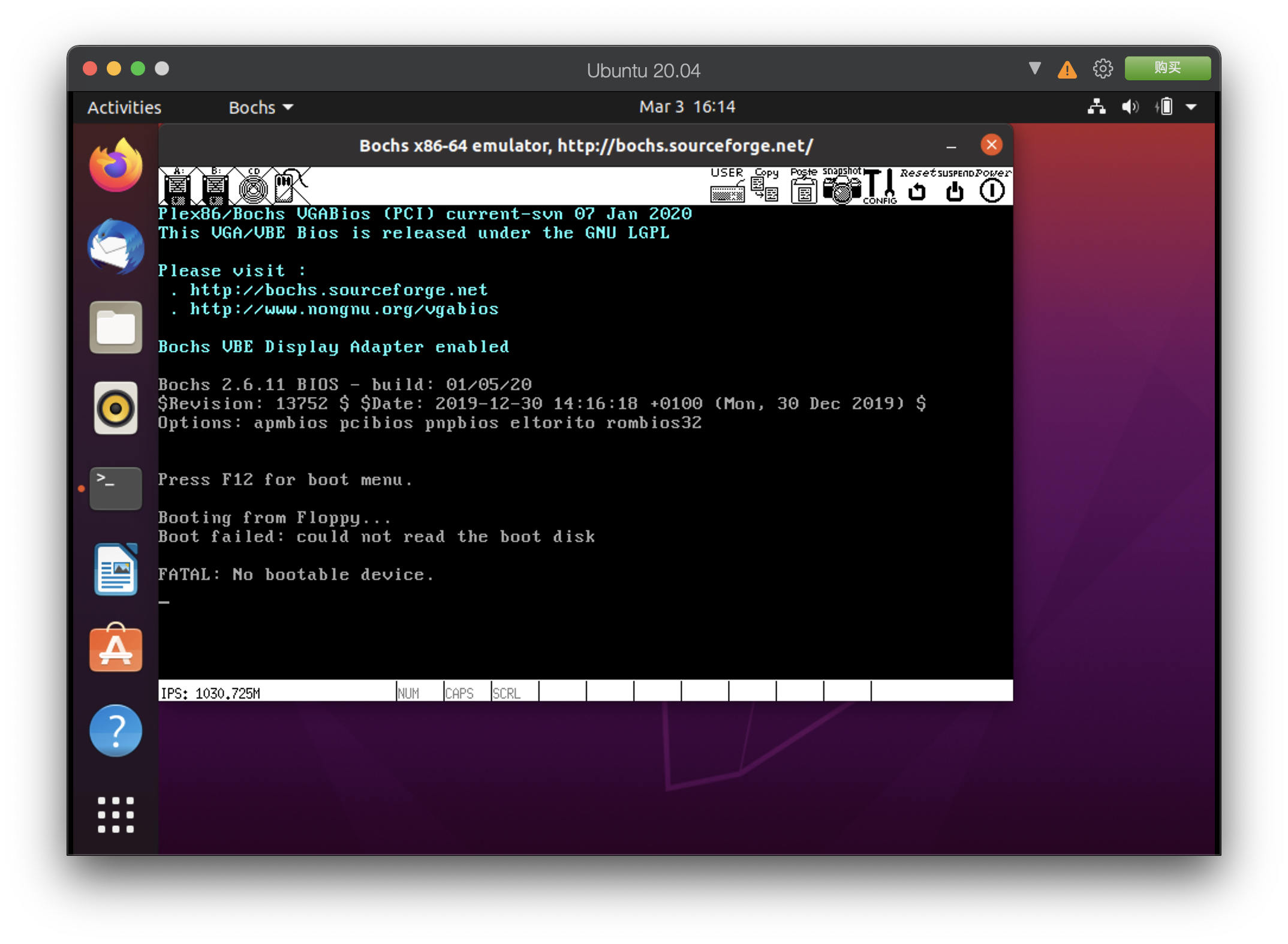
Task: Click the volume speaker icon
Action: tap(1130, 107)
